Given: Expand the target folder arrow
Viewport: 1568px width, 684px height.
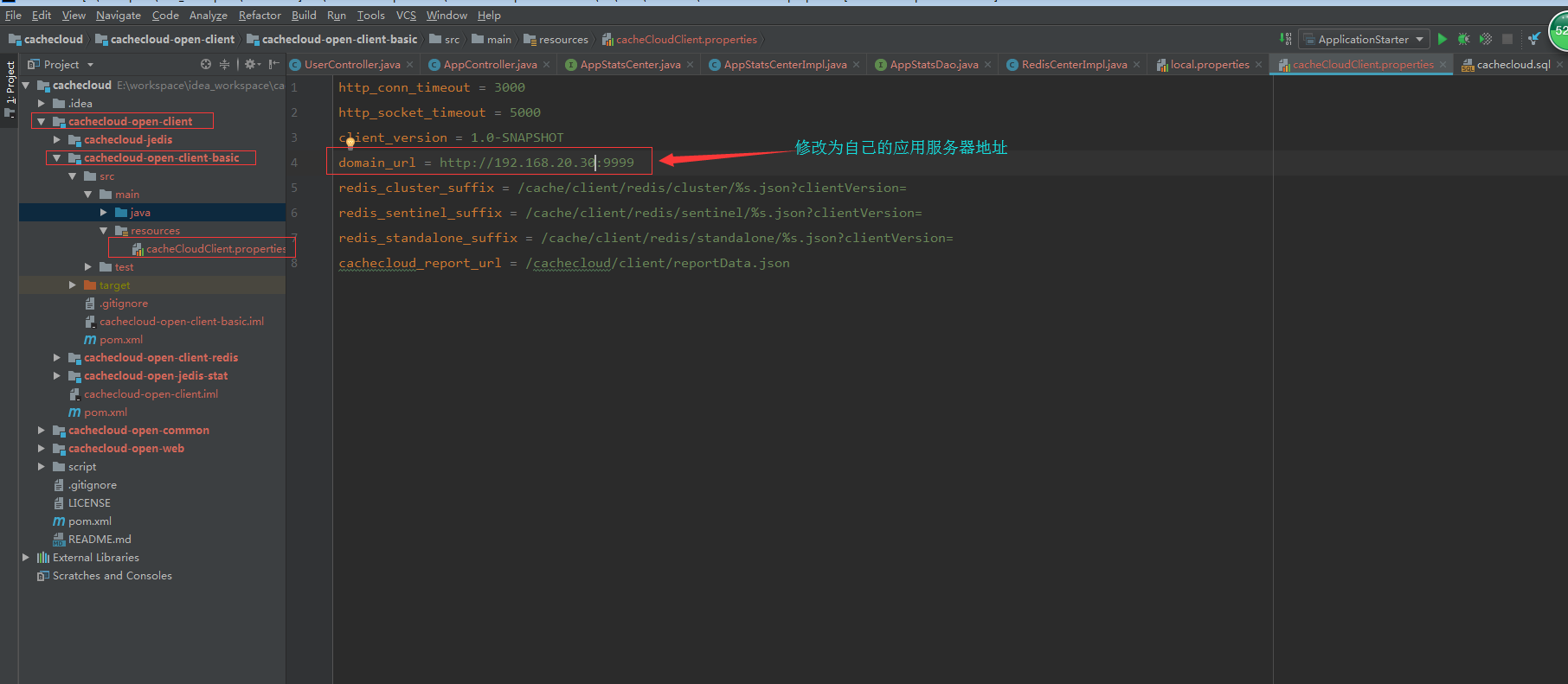Looking at the screenshot, I should (x=73, y=284).
